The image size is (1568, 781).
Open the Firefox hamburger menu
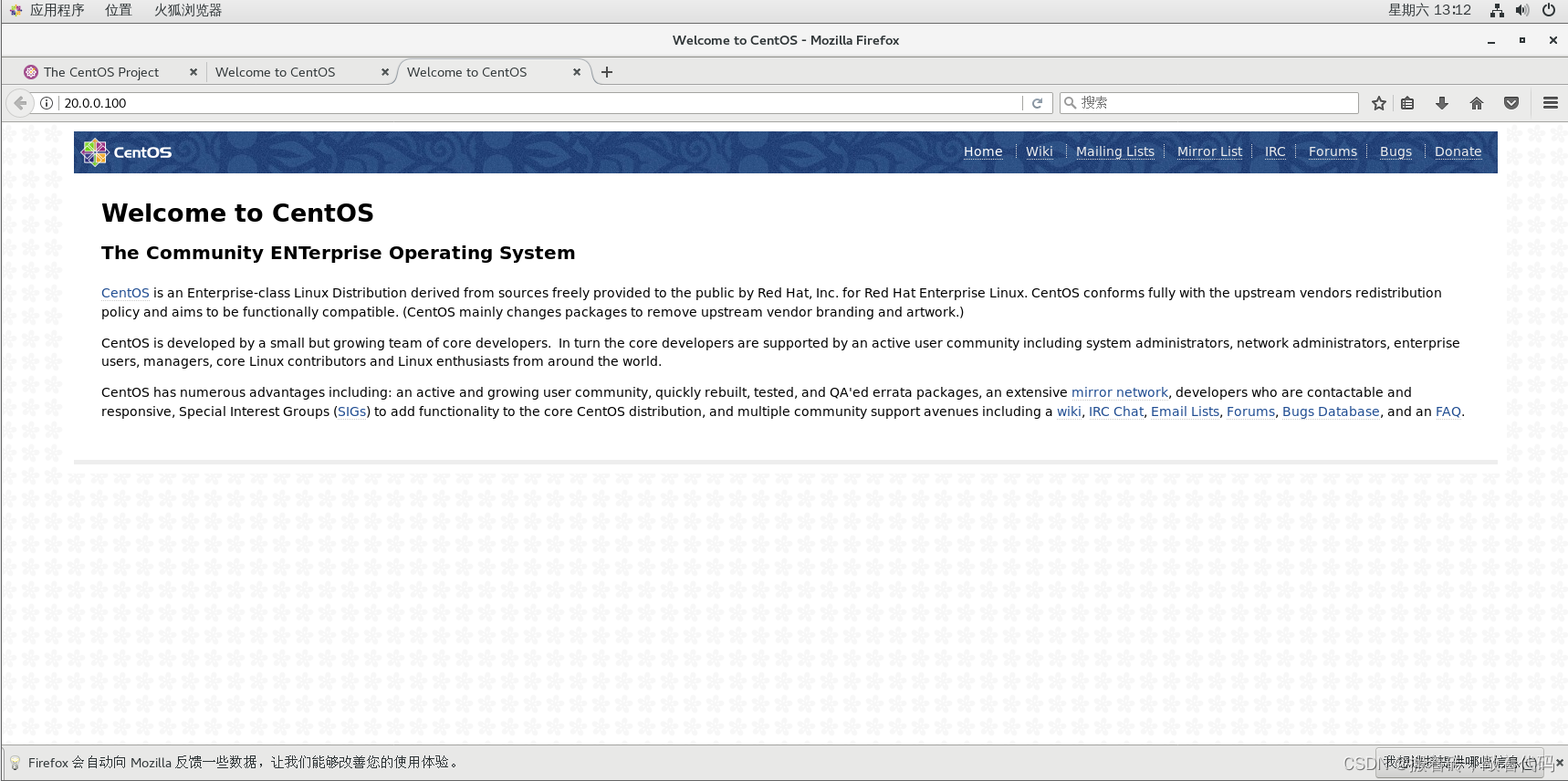click(x=1551, y=103)
